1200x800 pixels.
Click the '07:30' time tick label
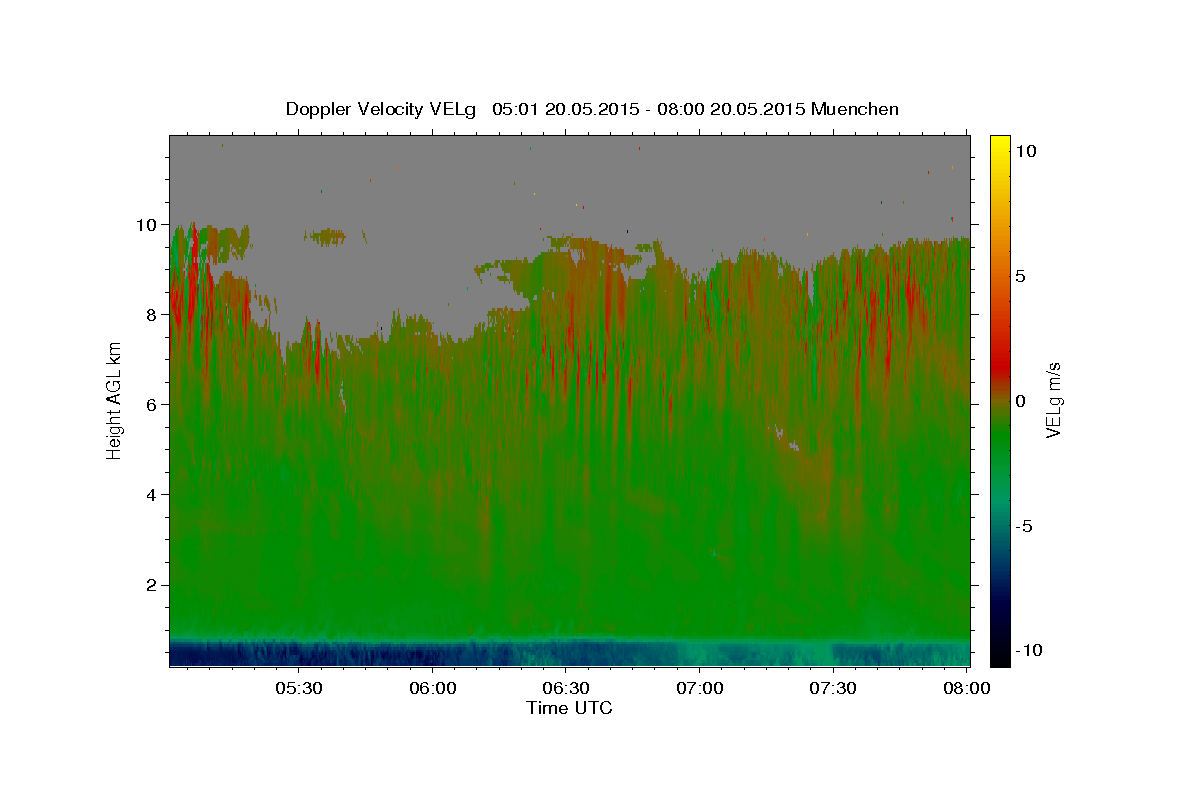834,688
